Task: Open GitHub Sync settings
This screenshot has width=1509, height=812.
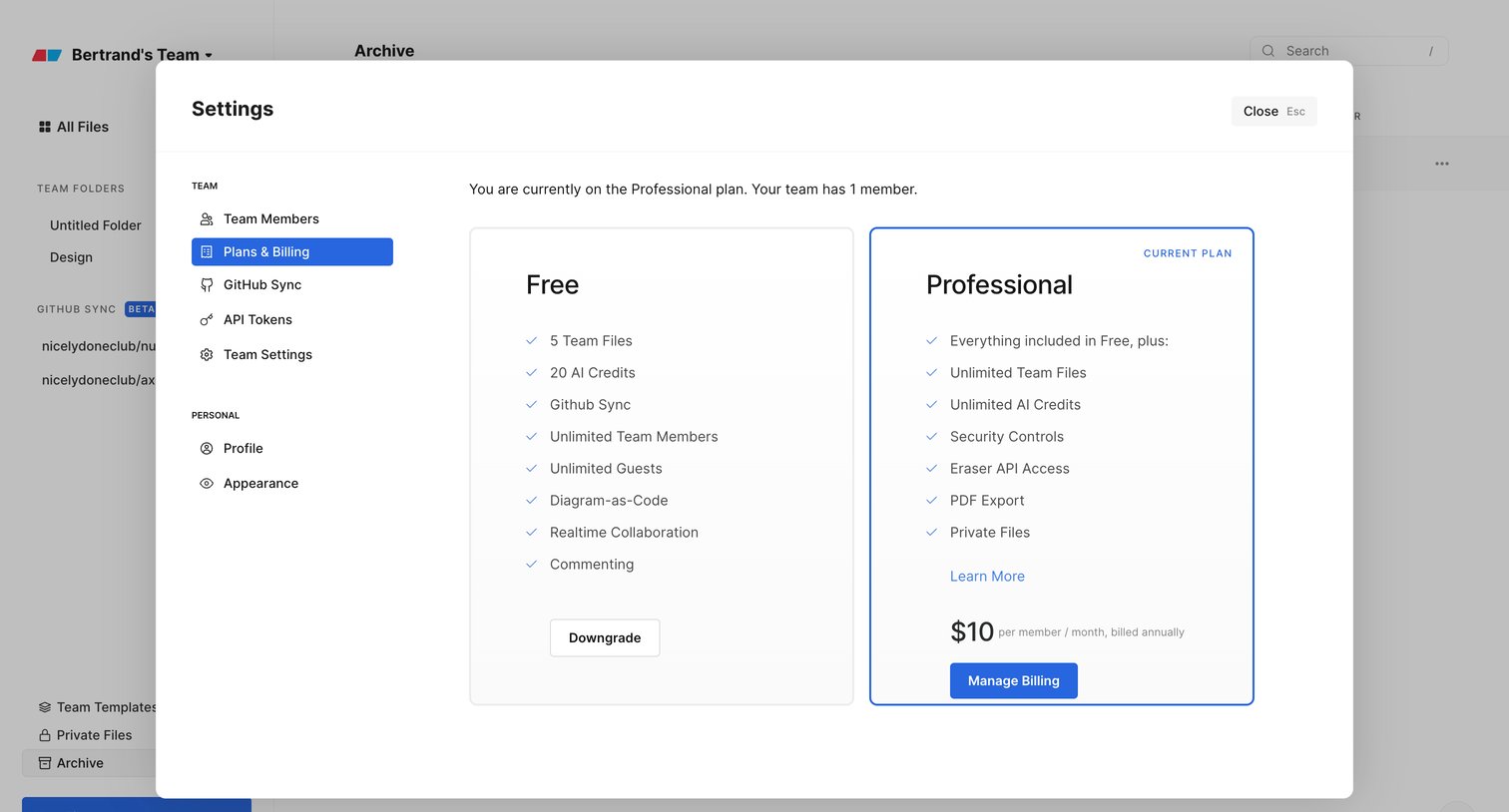Action: 291,284
